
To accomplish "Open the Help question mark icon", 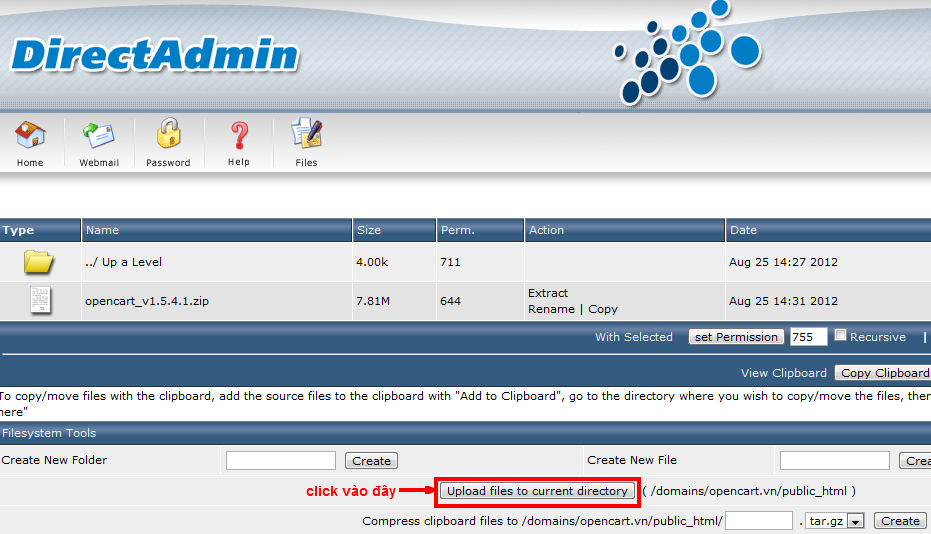I will (239, 135).
